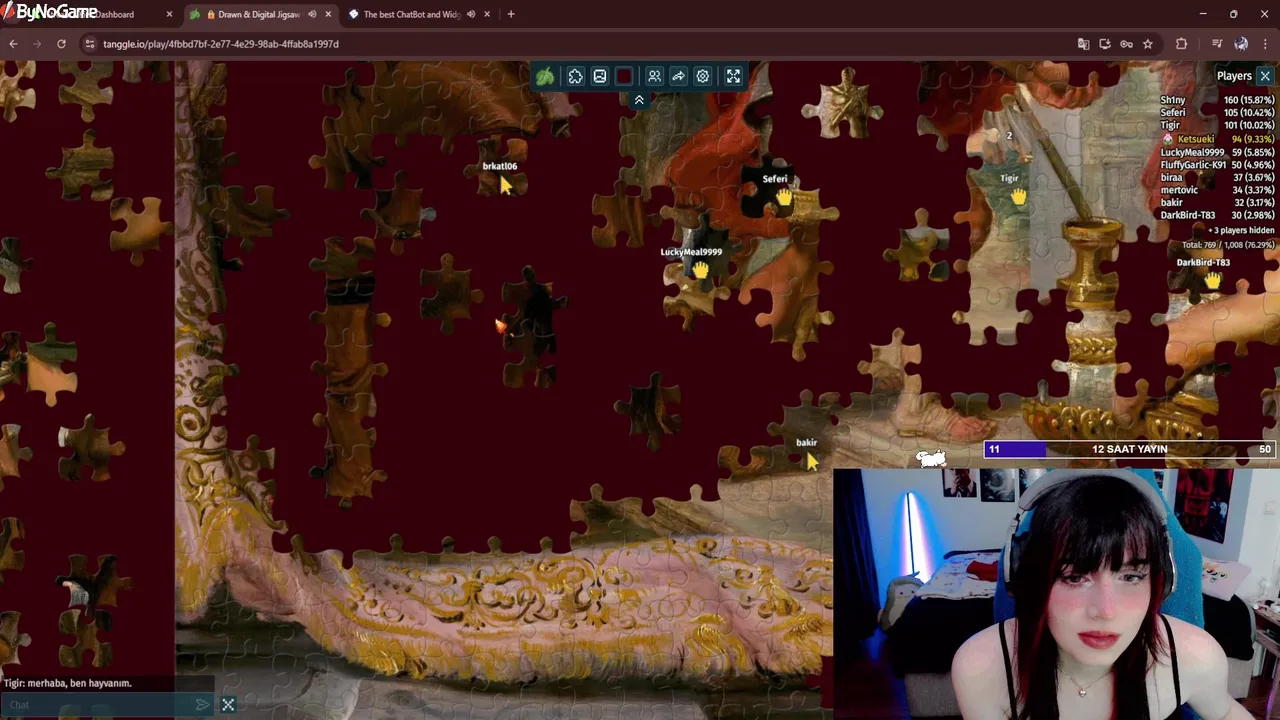
Task: Close the Dashboard browser tab
Action: pos(169,14)
